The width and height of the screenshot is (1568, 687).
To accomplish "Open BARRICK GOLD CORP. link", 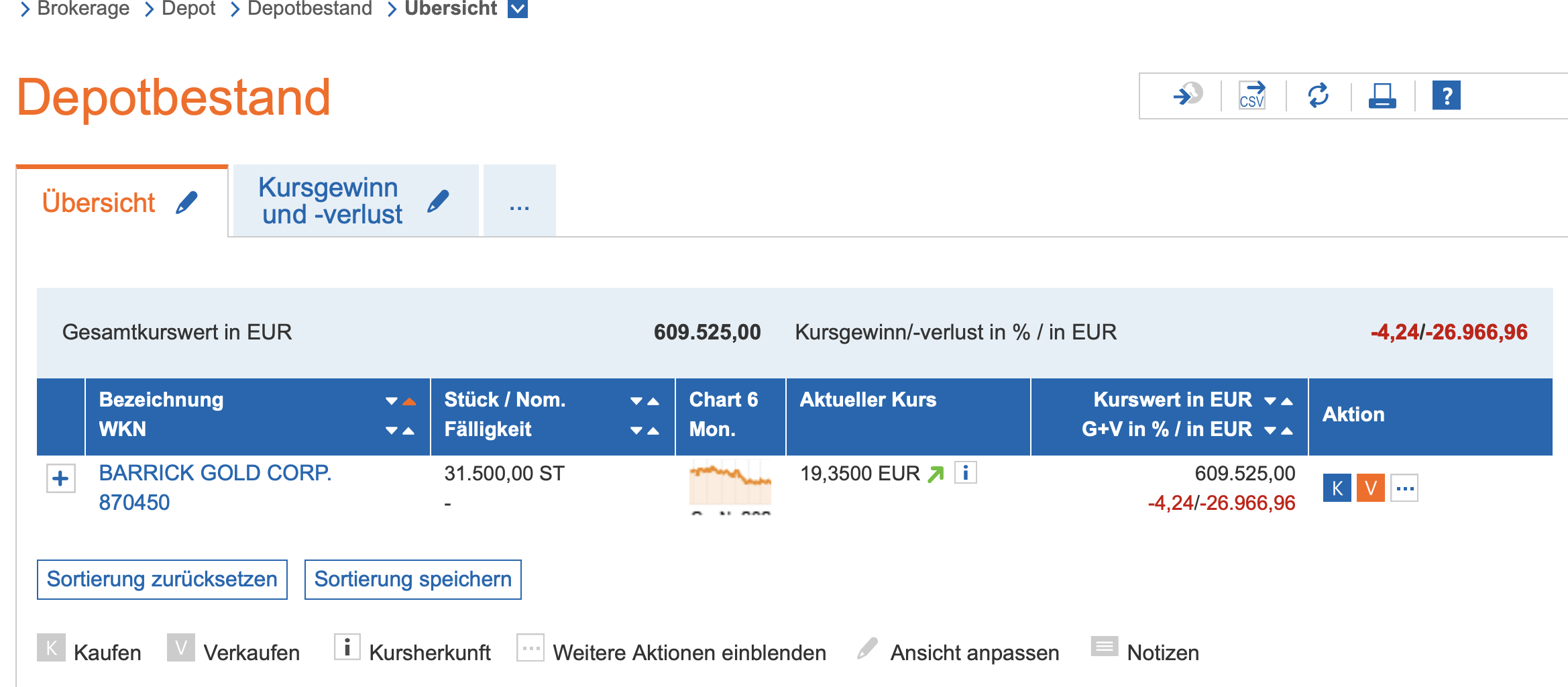I will 215,473.
